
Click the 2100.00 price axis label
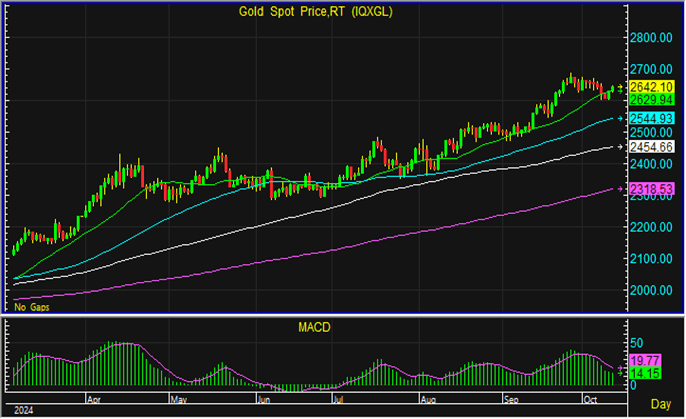click(x=650, y=259)
